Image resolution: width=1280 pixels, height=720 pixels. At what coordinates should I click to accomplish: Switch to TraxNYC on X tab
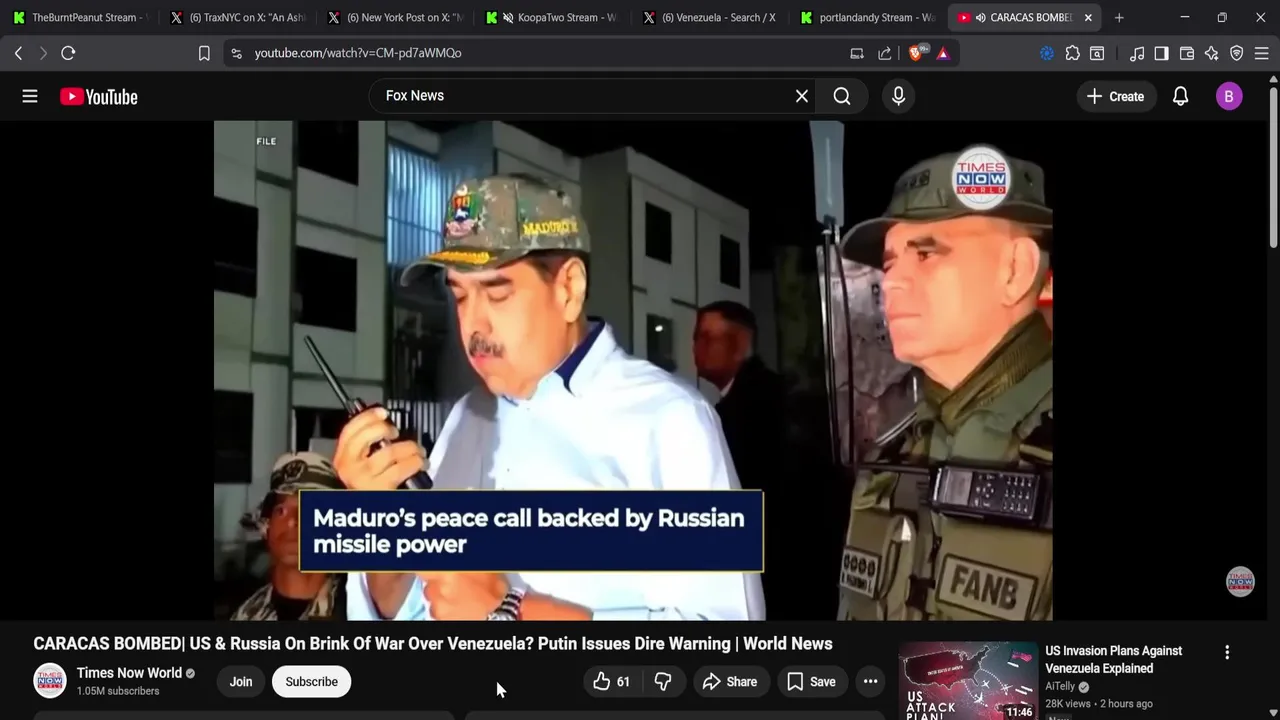[238, 17]
